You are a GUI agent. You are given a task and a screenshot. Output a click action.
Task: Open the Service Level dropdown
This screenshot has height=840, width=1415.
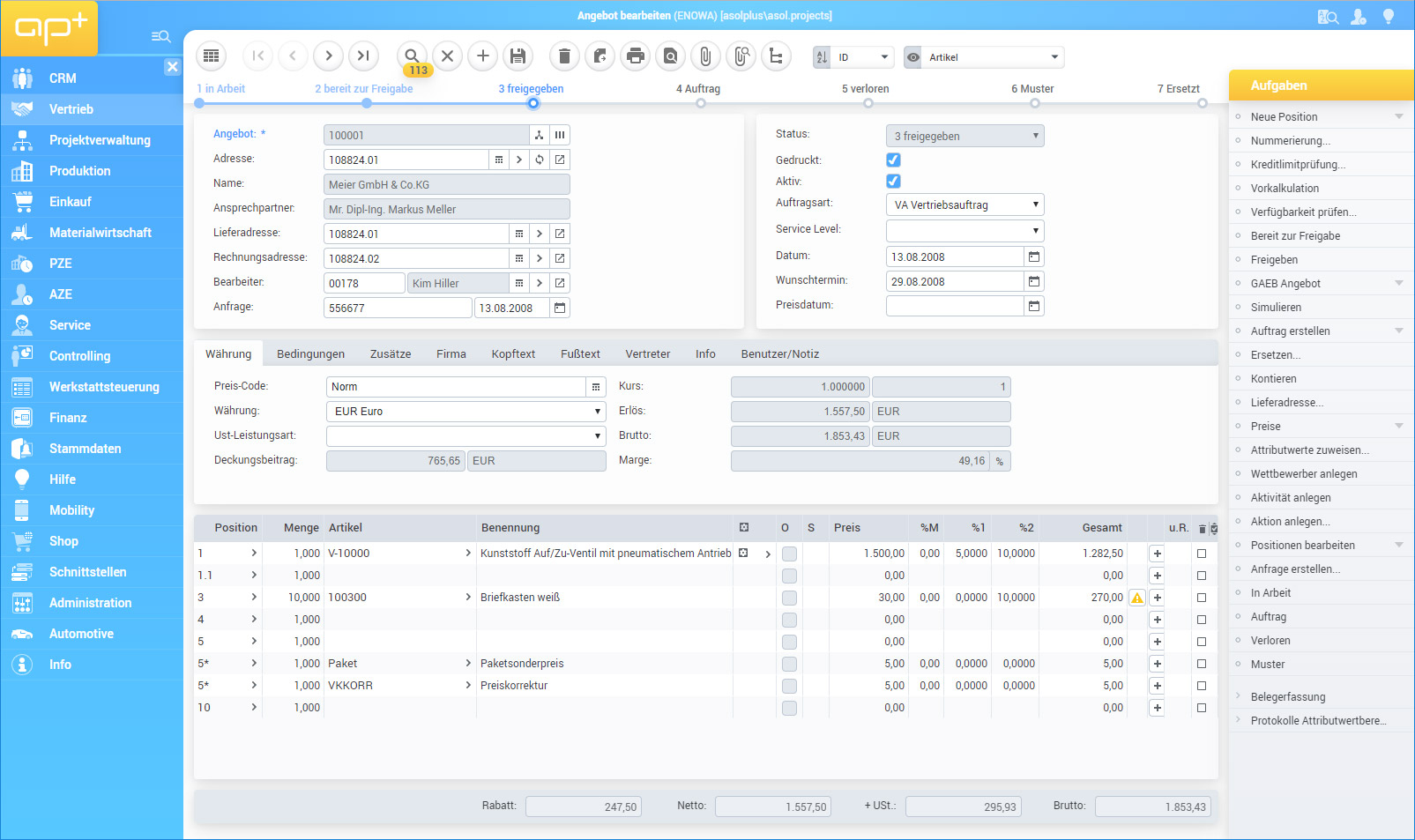964,231
